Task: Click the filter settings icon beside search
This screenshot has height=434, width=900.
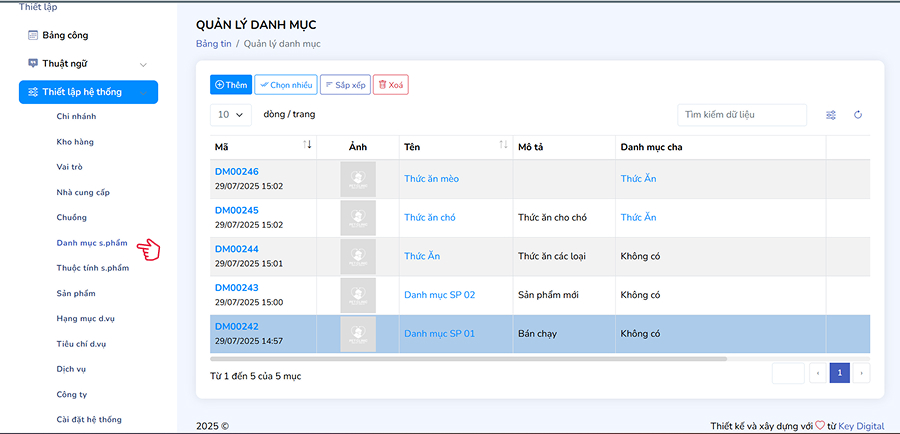Action: 831,115
